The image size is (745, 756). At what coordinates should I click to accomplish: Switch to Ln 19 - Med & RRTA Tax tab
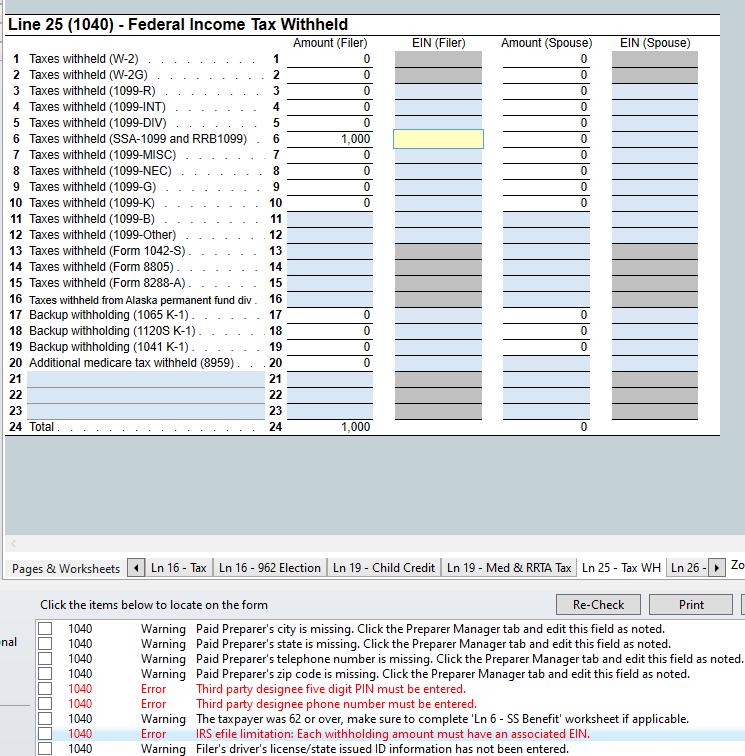pos(509,567)
